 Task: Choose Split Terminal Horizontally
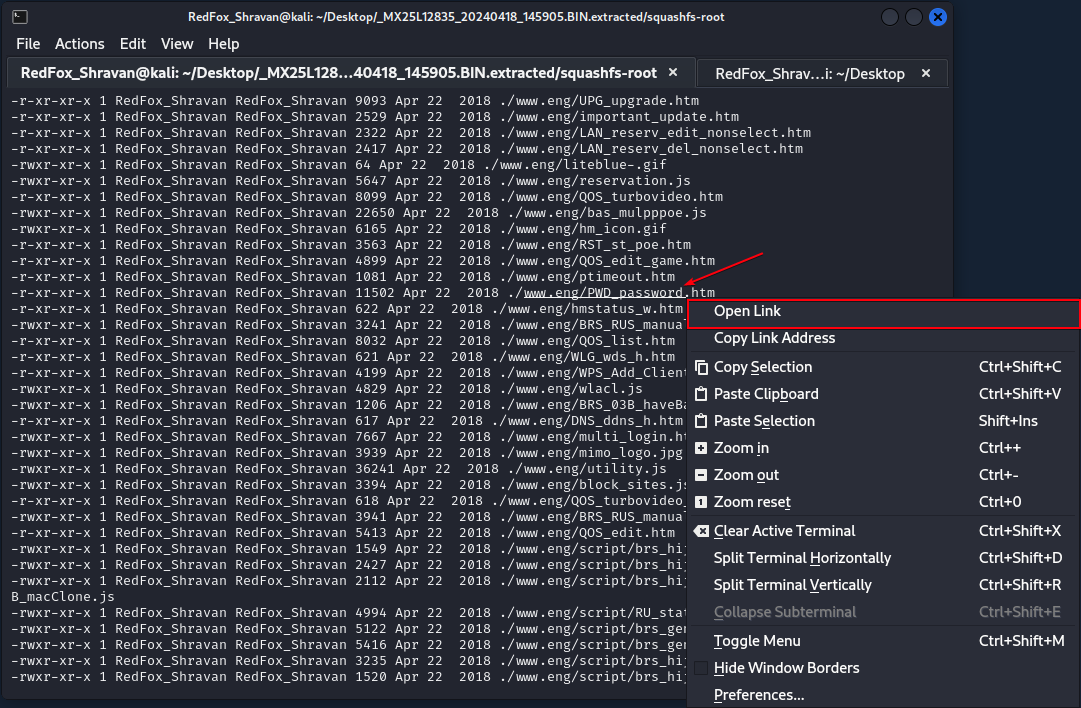tap(883, 558)
